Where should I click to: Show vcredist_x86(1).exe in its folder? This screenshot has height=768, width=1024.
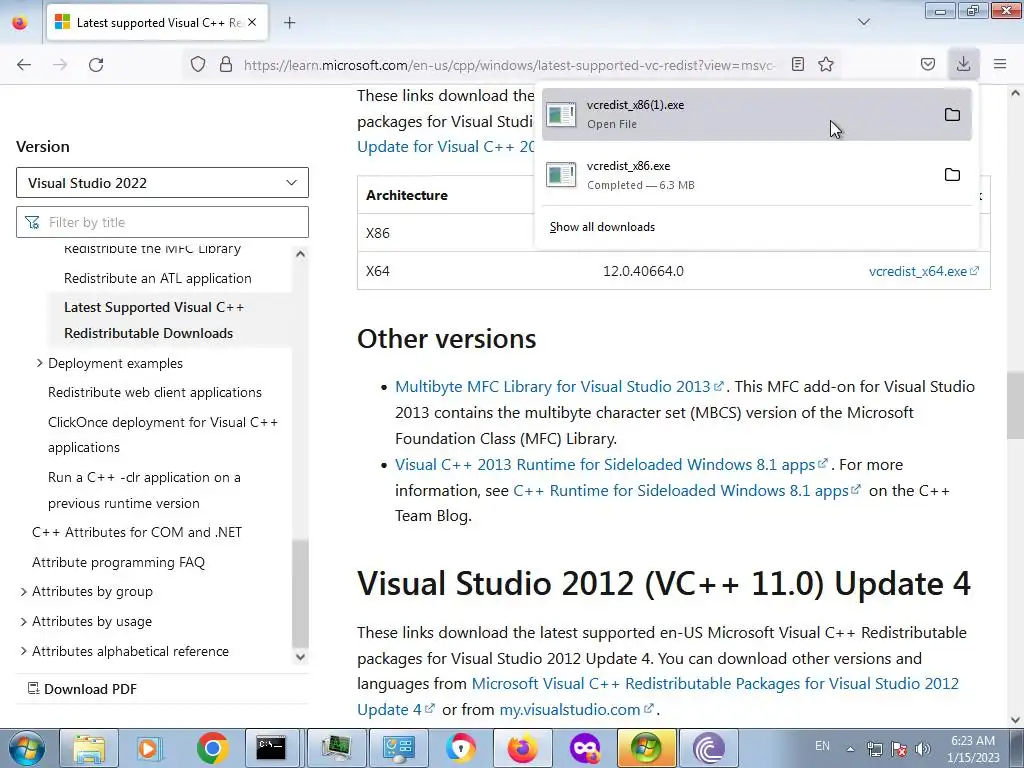click(952, 115)
